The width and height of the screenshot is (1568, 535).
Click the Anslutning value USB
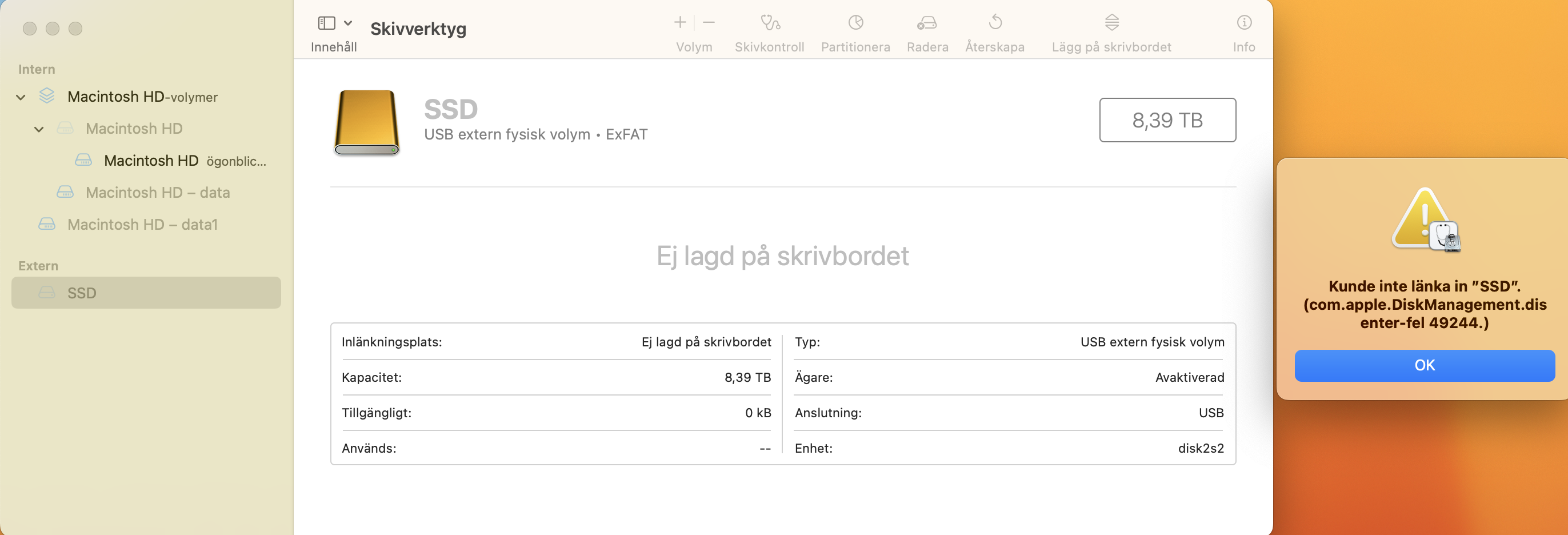click(1211, 413)
